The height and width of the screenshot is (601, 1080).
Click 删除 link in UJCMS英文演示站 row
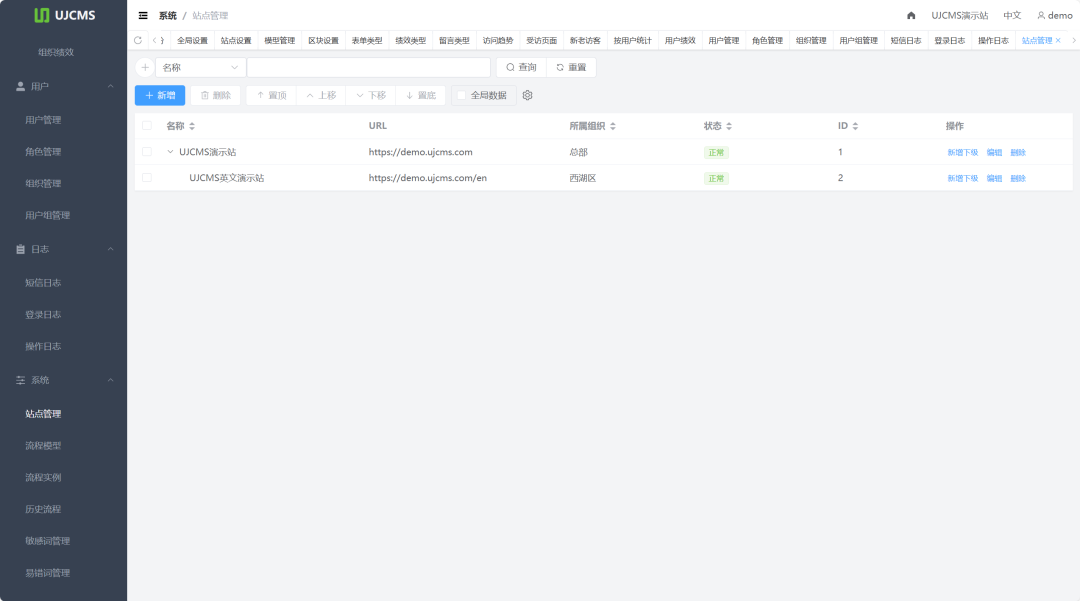tap(1018, 178)
